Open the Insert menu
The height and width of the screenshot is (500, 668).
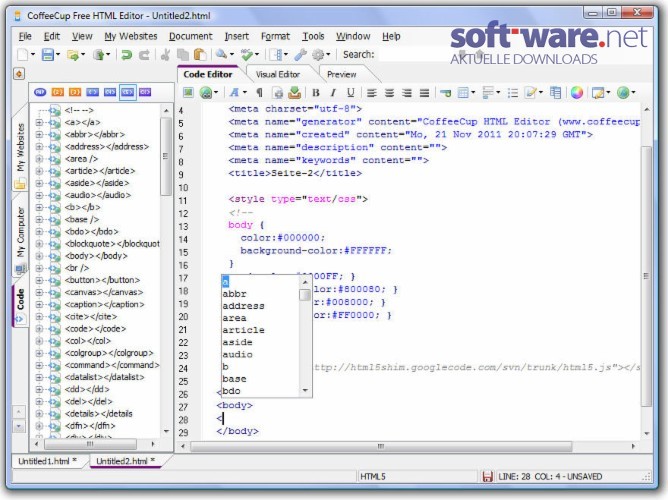coord(236,36)
